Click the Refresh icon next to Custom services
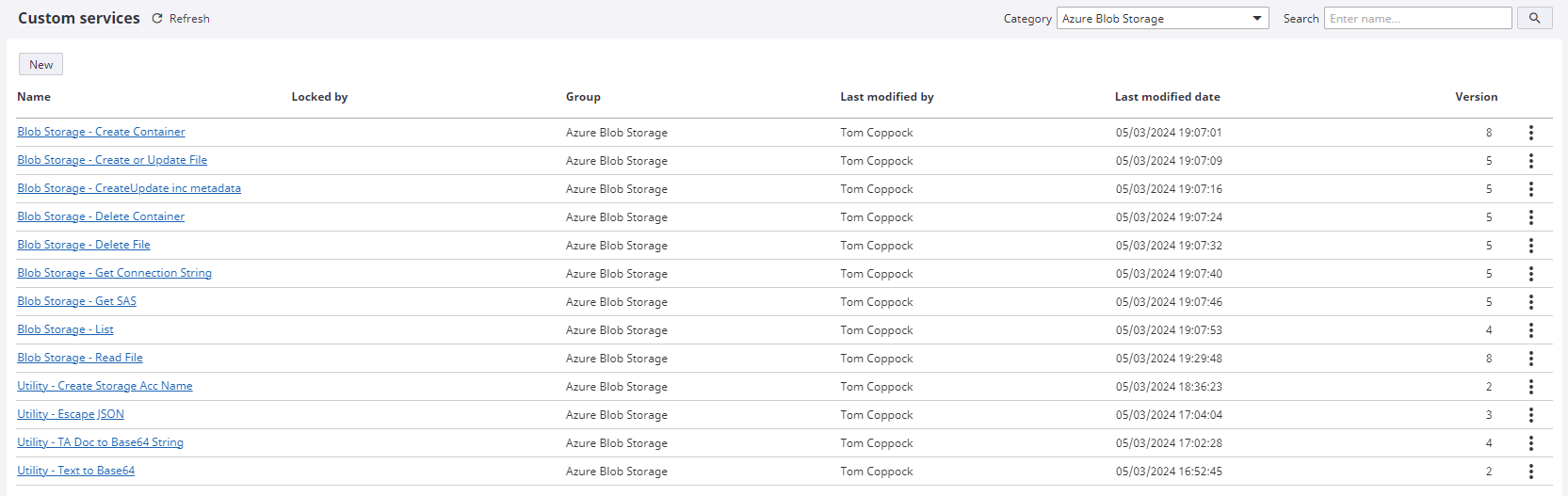This screenshot has width=1568, height=496. tap(157, 19)
